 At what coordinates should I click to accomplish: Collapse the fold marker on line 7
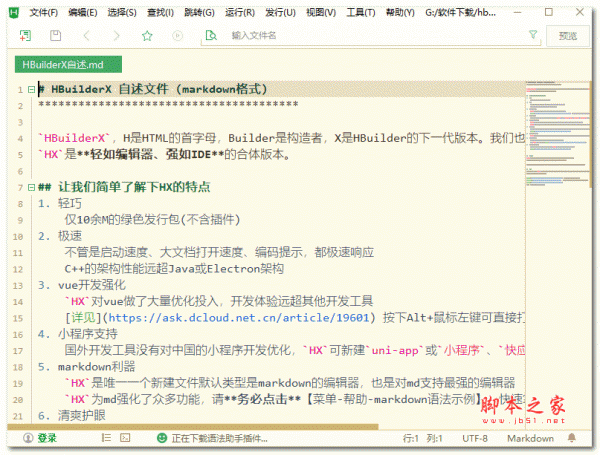click(x=31, y=187)
